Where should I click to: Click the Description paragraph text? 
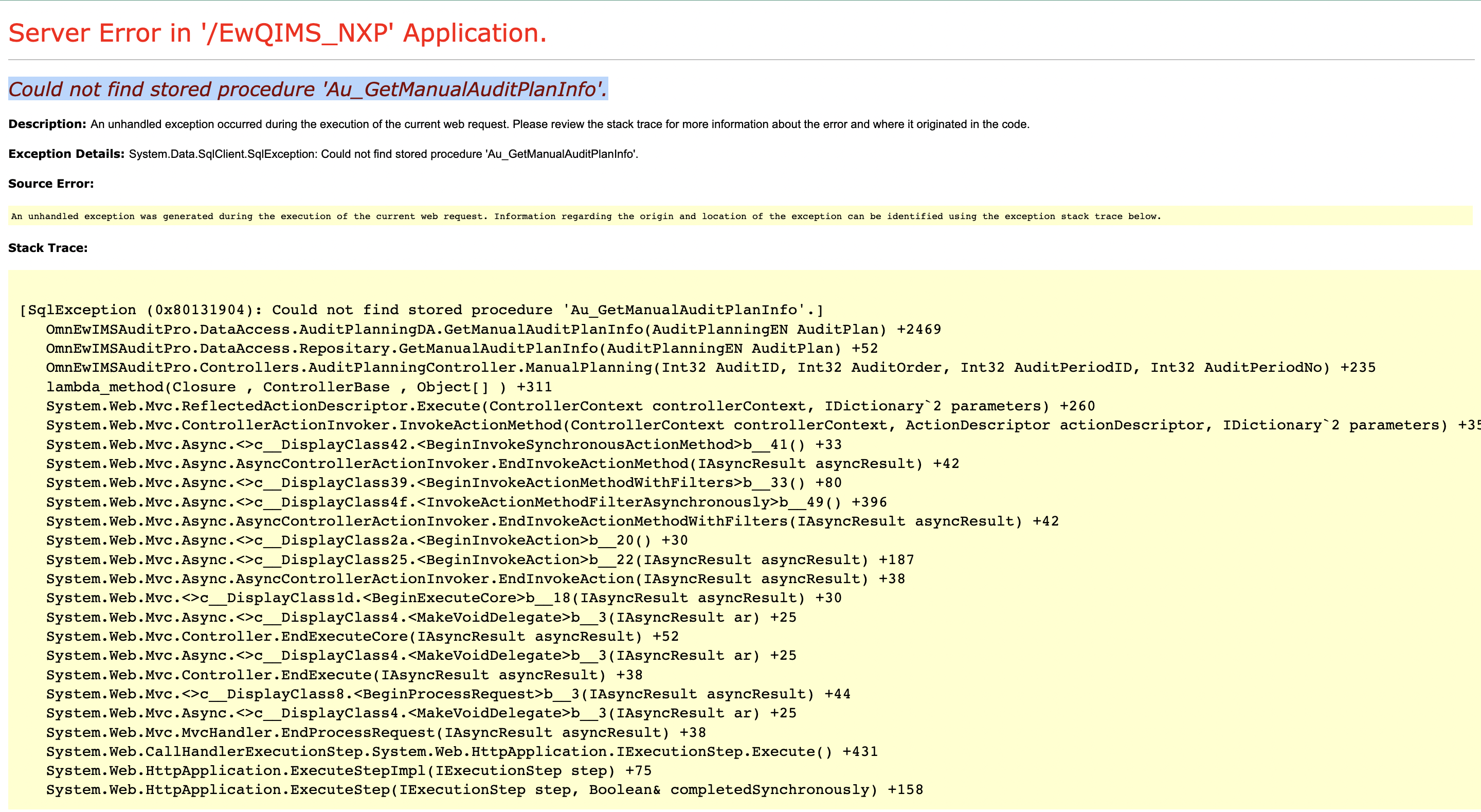[x=518, y=124]
